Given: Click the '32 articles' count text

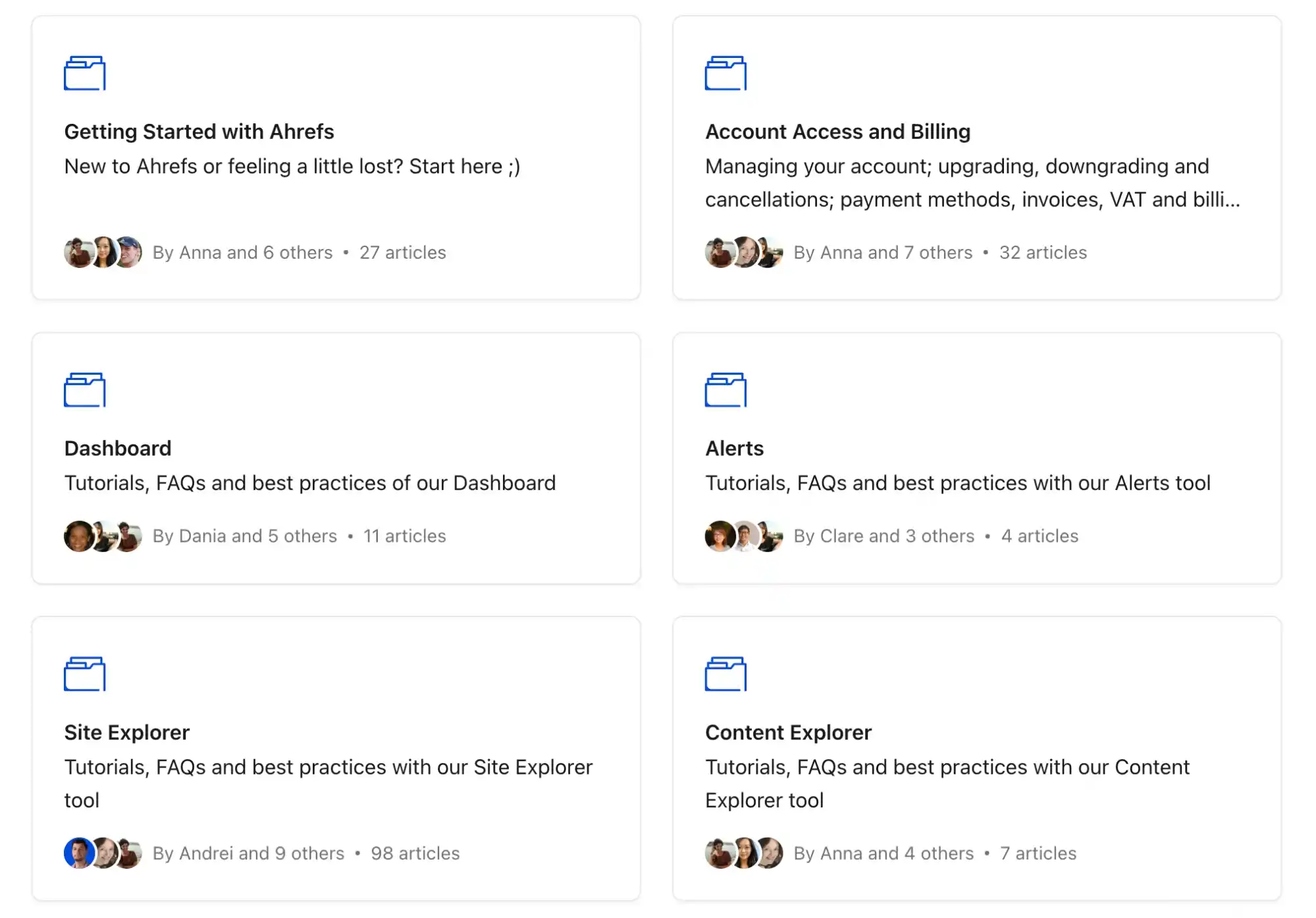Looking at the screenshot, I should (1043, 252).
